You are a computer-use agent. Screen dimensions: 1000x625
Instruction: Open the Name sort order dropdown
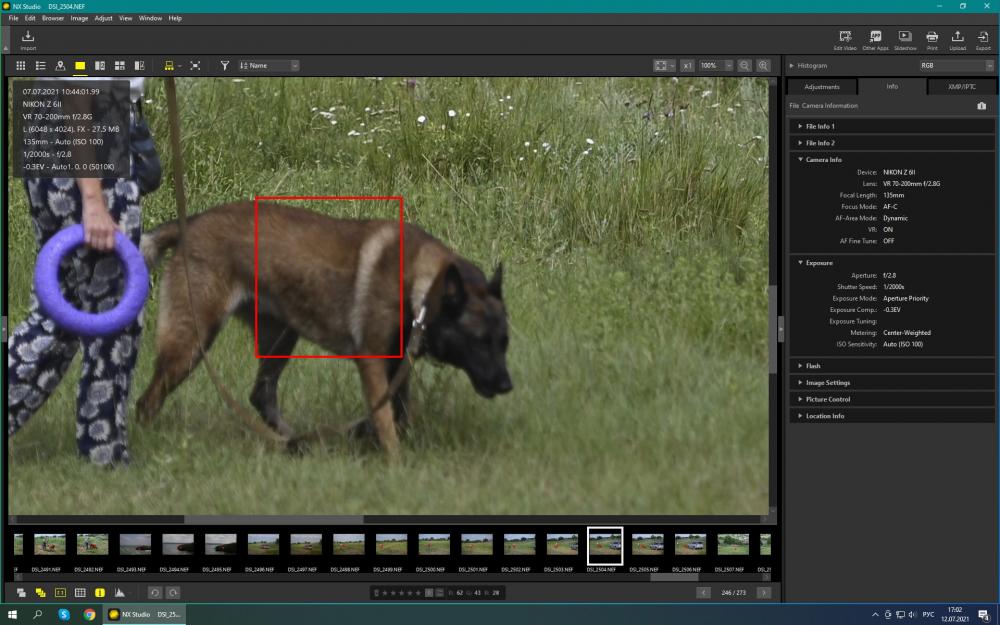268,66
